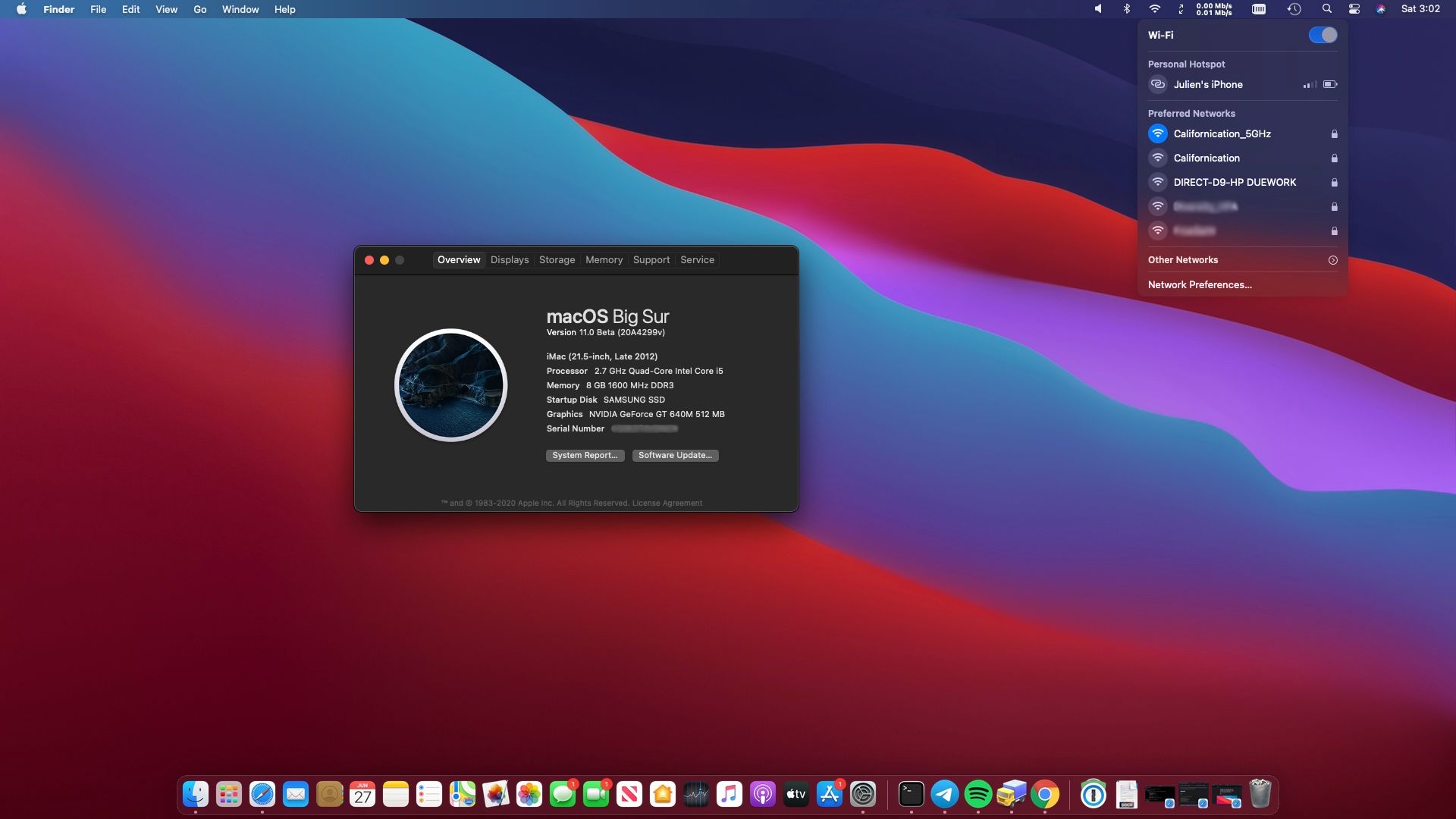Open the Displays tab
The image size is (1456, 819).
click(509, 260)
